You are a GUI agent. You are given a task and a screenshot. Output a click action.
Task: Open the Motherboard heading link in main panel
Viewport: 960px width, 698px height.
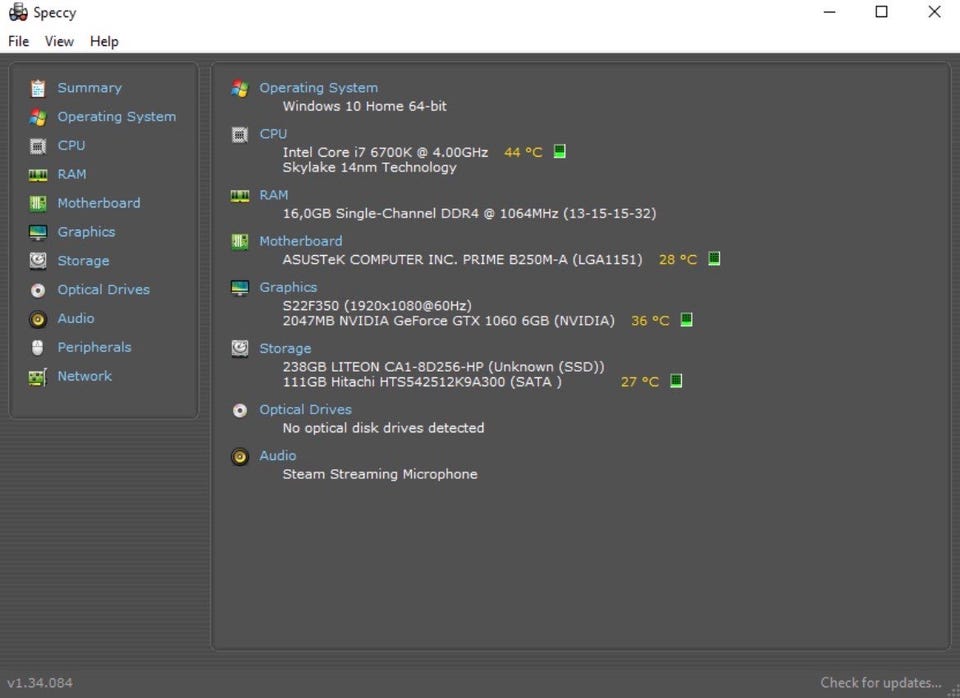coord(301,241)
